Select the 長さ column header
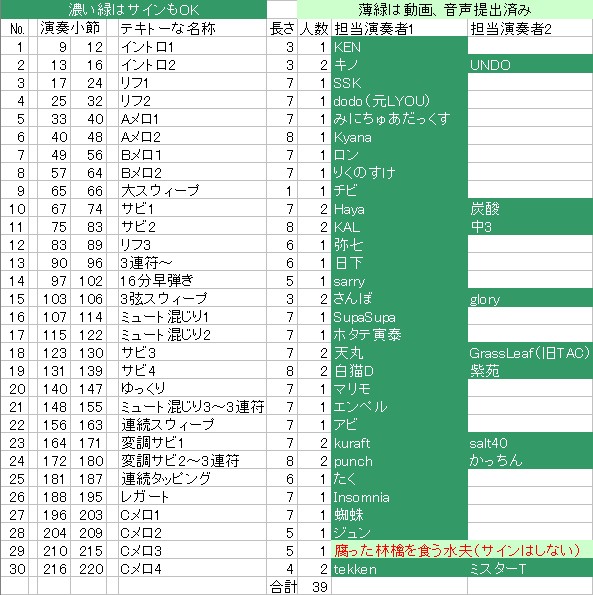 282,29
